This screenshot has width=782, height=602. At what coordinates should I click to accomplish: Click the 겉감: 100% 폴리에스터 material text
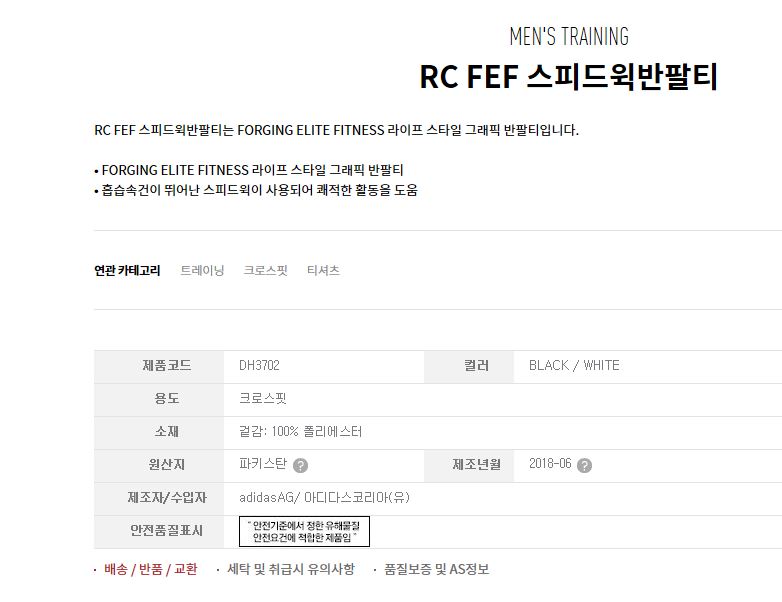(300, 432)
